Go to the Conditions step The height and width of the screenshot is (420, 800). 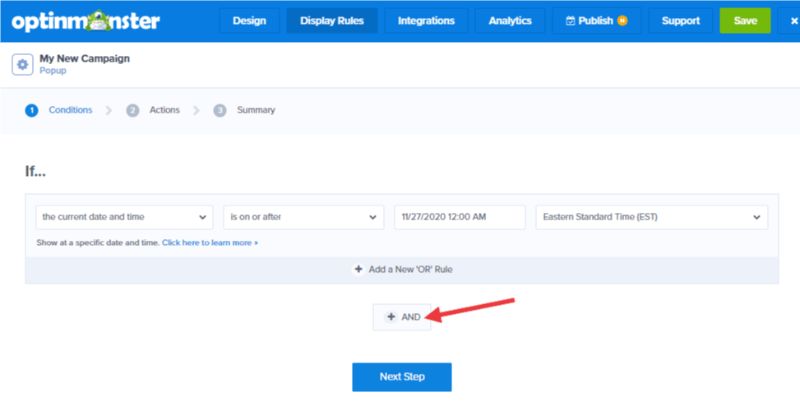coord(70,110)
